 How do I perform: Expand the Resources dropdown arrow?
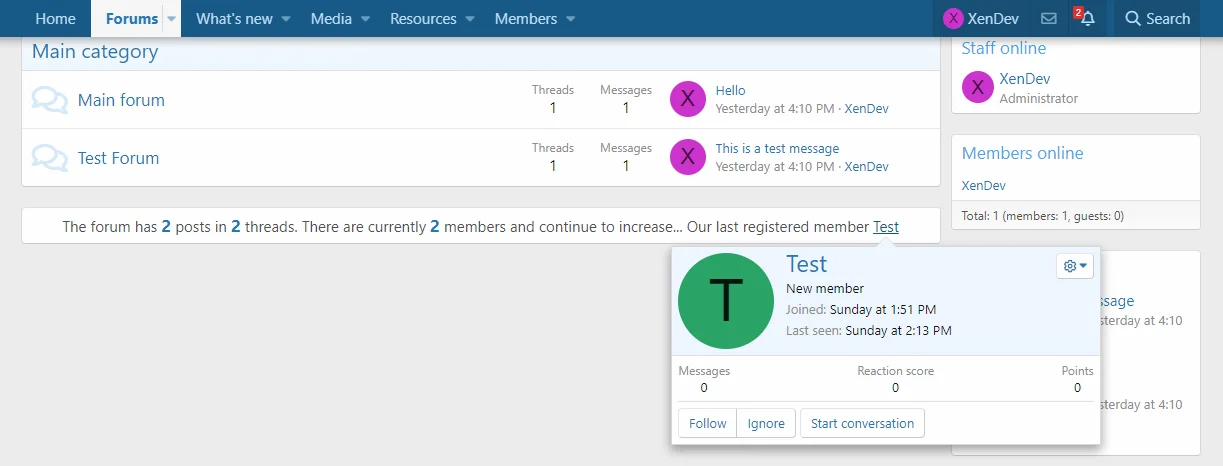coord(470,19)
